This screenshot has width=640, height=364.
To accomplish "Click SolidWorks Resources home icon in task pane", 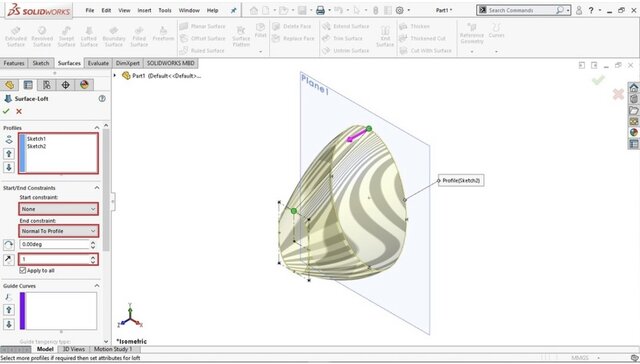I will click(633, 88).
